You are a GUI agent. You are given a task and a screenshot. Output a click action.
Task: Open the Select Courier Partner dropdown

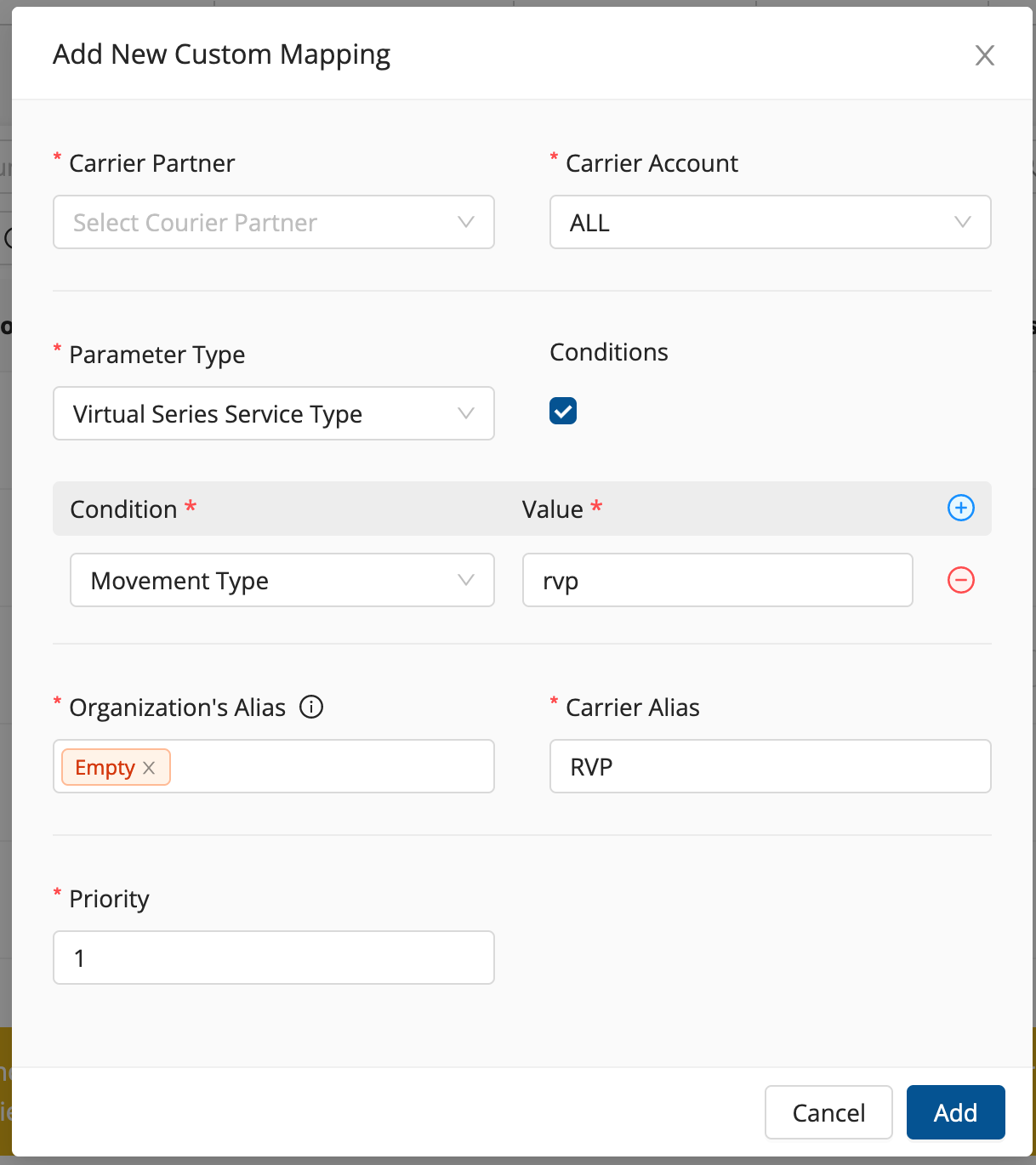point(273,222)
